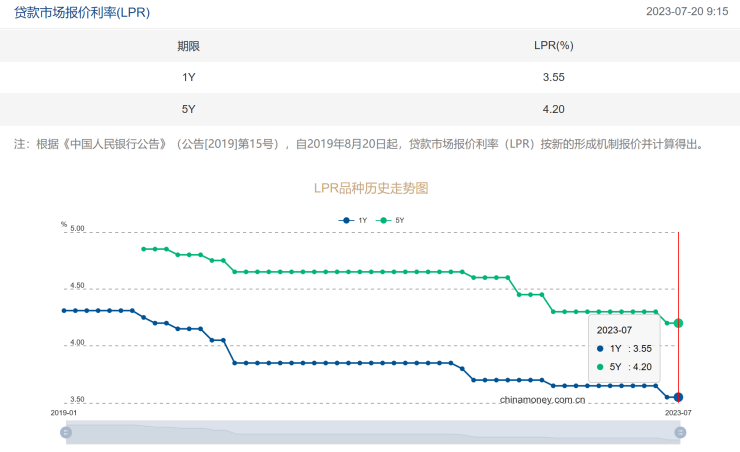Click the 4.00 y-axis label
The height and width of the screenshot is (452, 740).
[x=77, y=343]
